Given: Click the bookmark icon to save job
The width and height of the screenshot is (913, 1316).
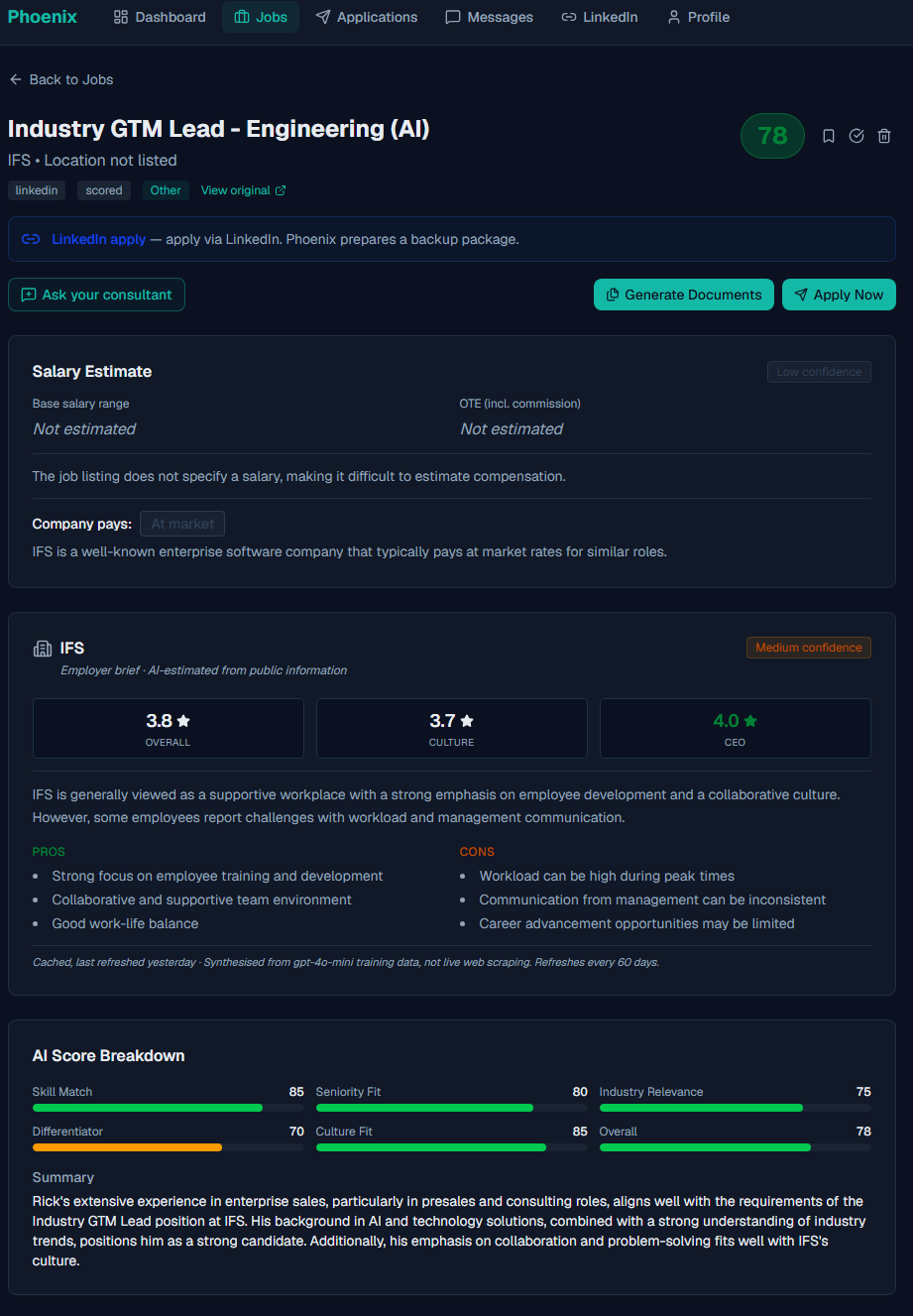Looking at the screenshot, I should click(x=829, y=136).
